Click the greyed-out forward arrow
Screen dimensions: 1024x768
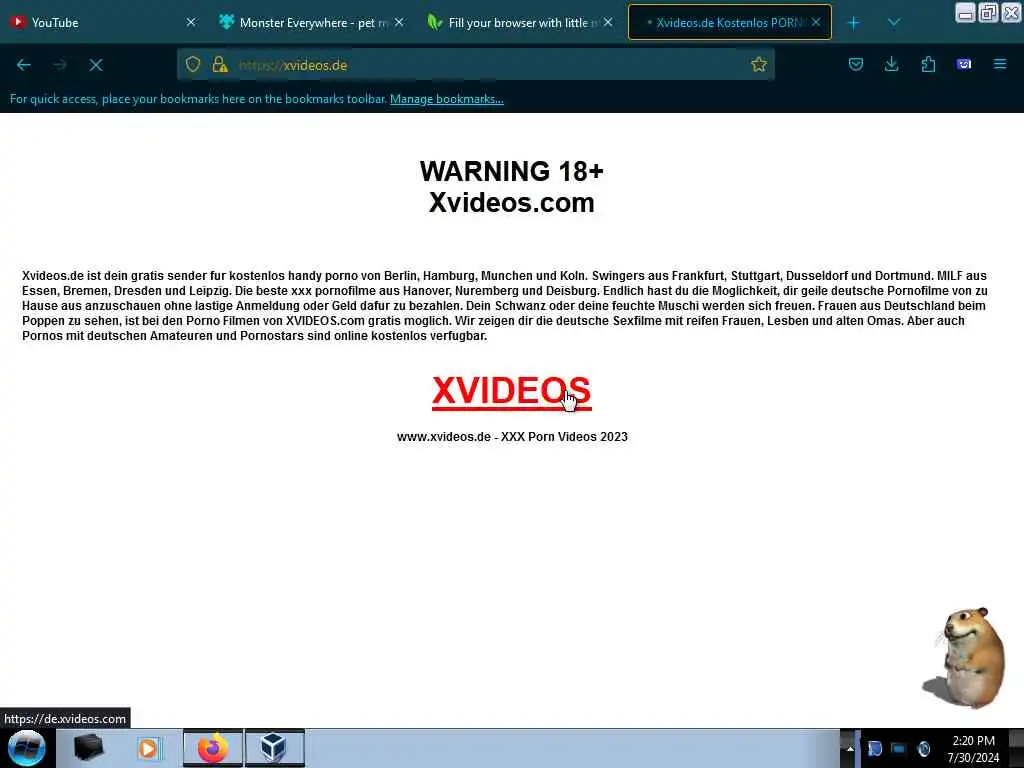coord(59,65)
